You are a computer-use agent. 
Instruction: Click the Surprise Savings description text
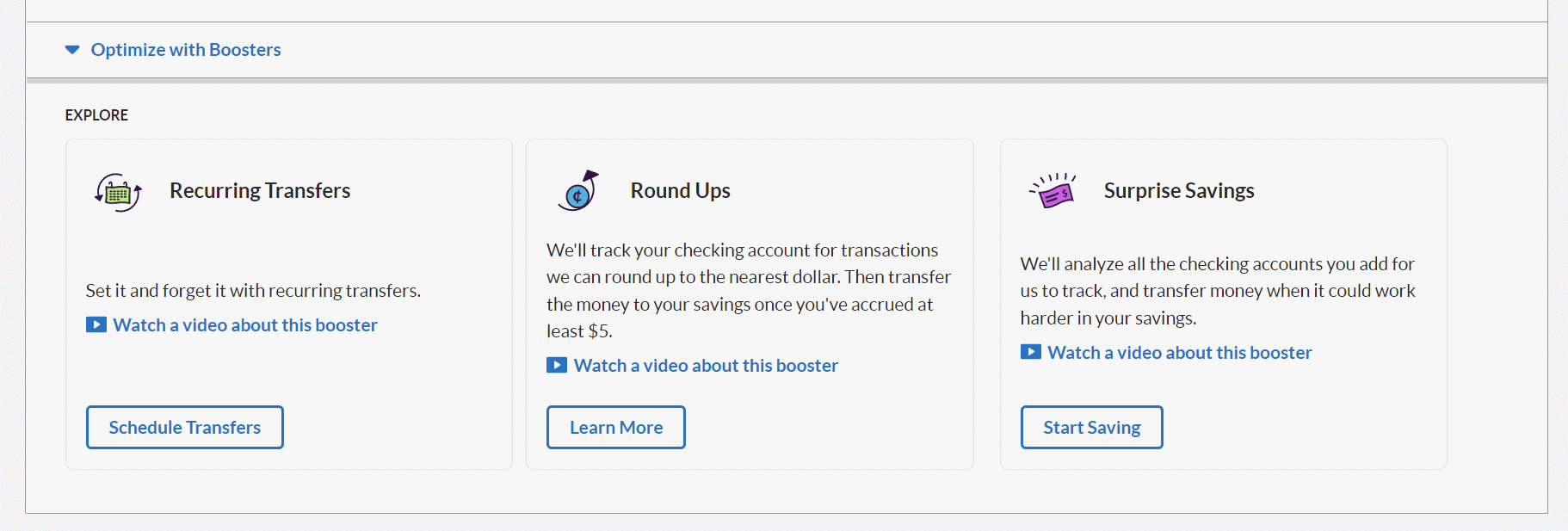(x=1218, y=291)
